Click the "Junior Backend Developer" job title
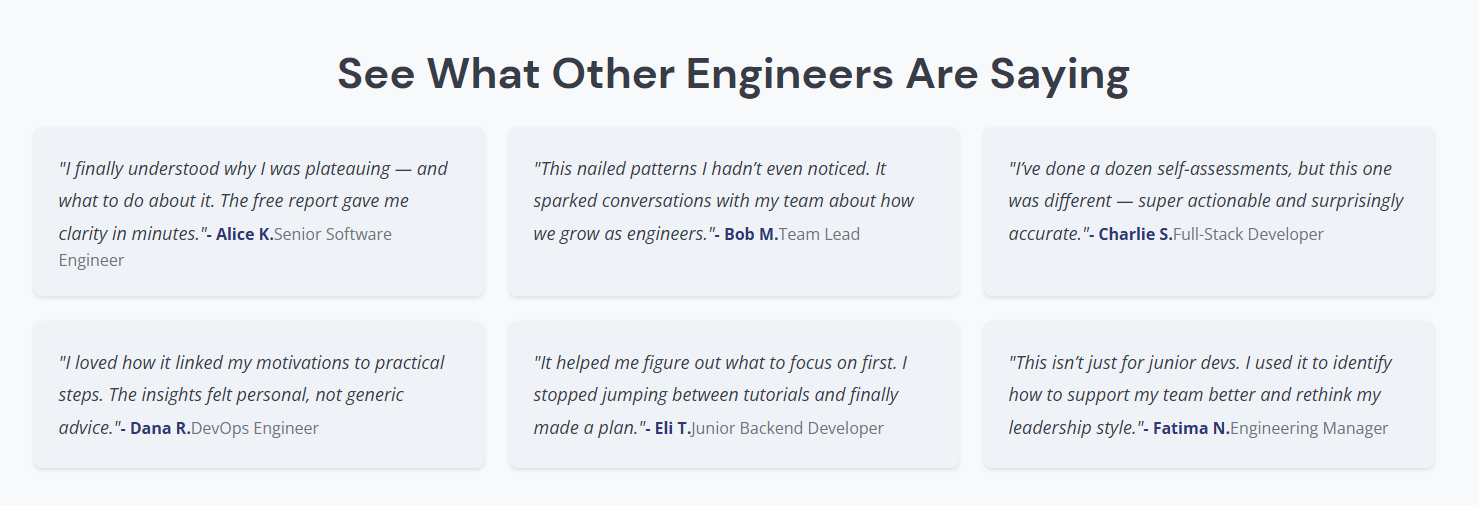 [787, 429]
